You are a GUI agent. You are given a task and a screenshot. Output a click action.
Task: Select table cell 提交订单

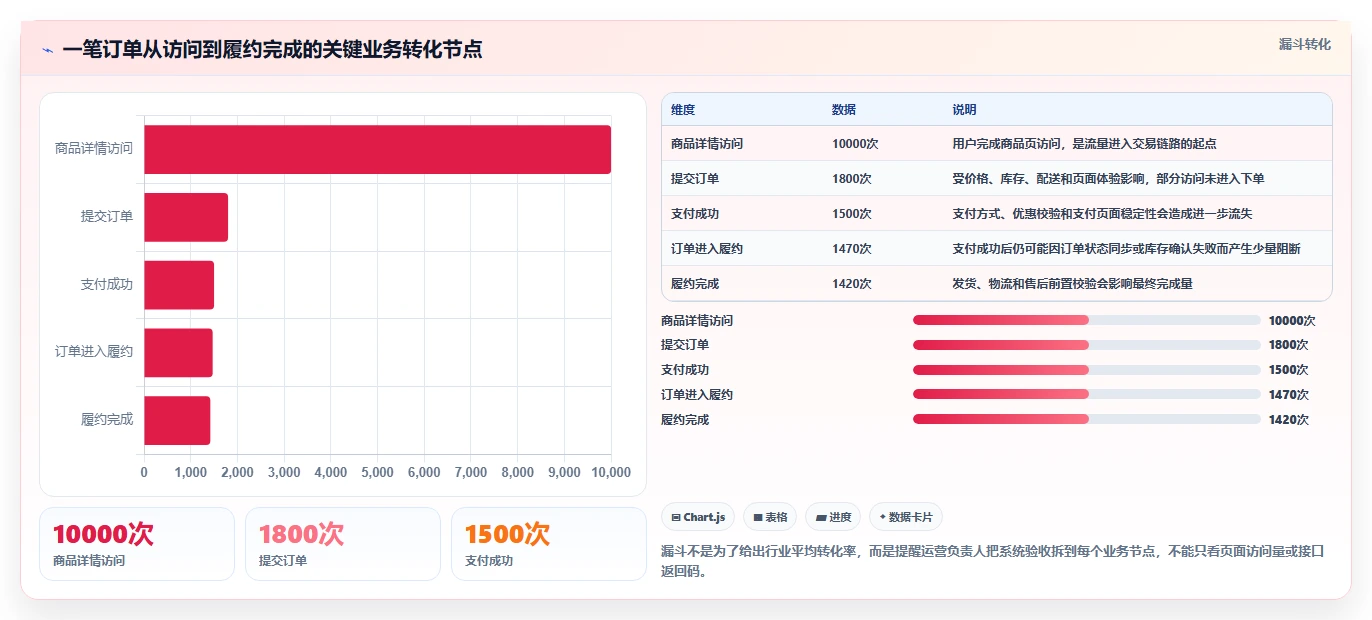pos(695,179)
